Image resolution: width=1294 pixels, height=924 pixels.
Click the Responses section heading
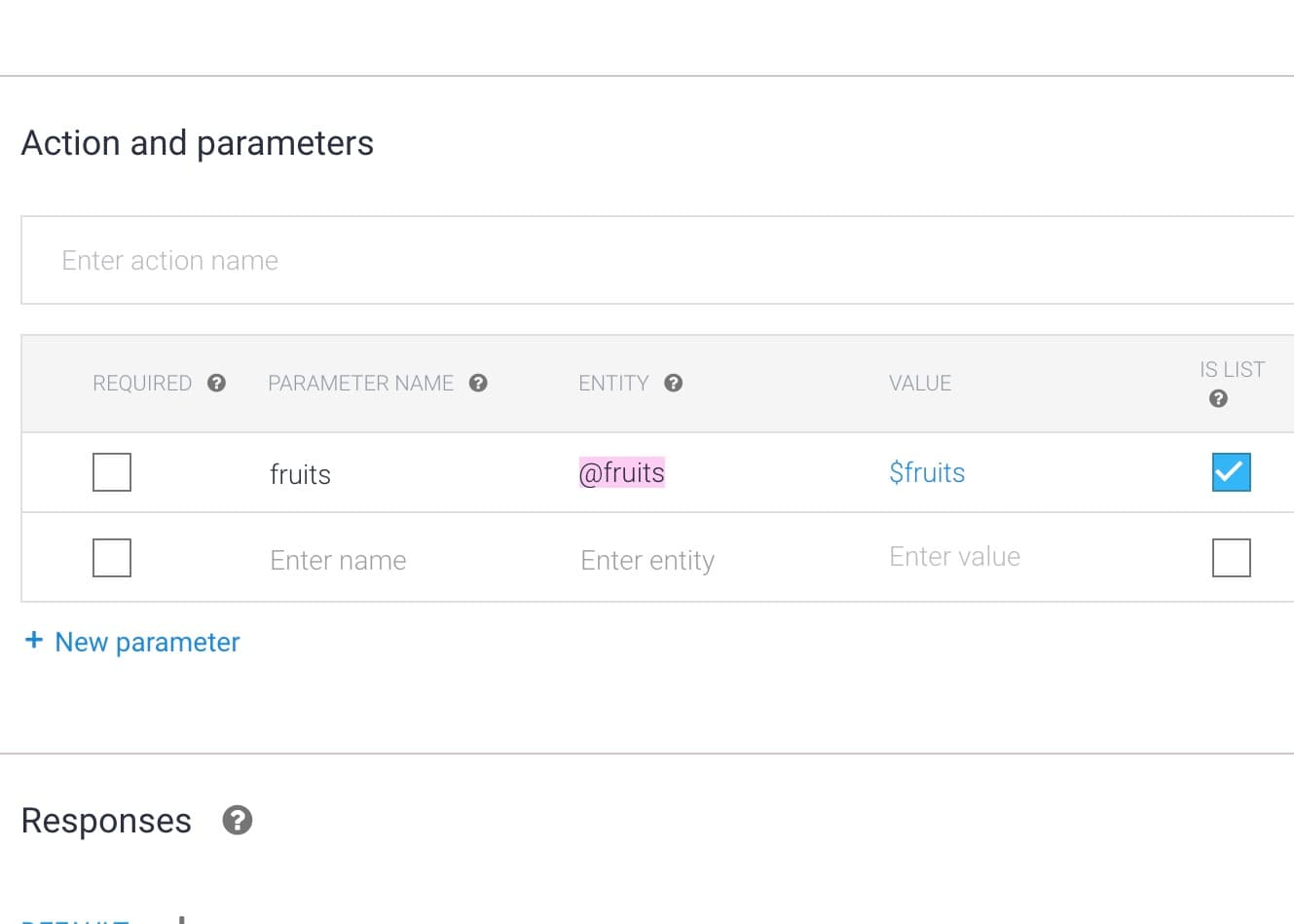tap(106, 821)
